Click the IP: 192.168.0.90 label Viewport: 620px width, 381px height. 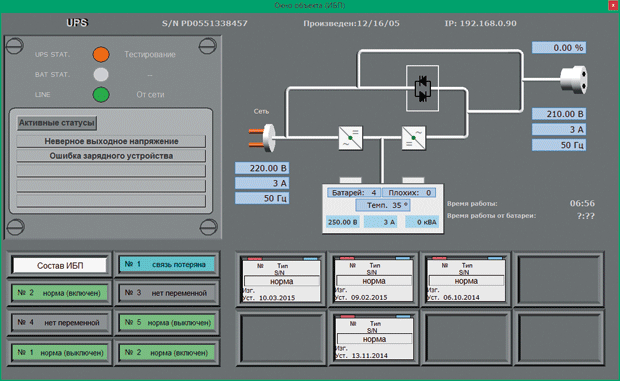[480, 23]
